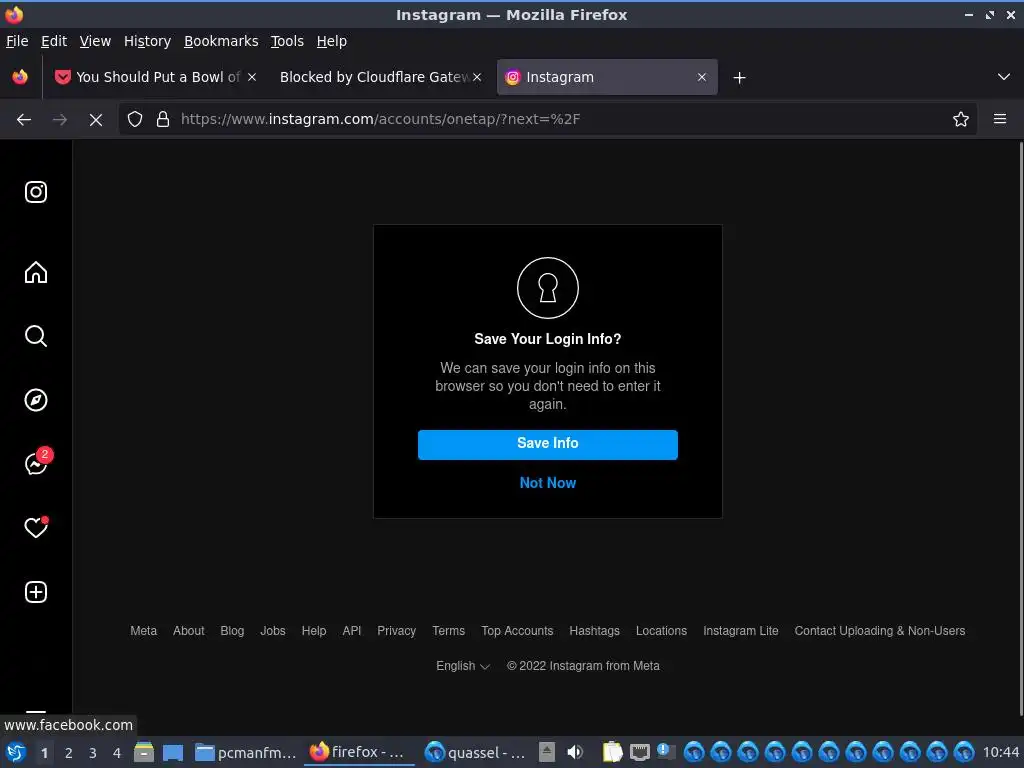Open clipboard tray icon
1024x768 pixels.
point(612,752)
